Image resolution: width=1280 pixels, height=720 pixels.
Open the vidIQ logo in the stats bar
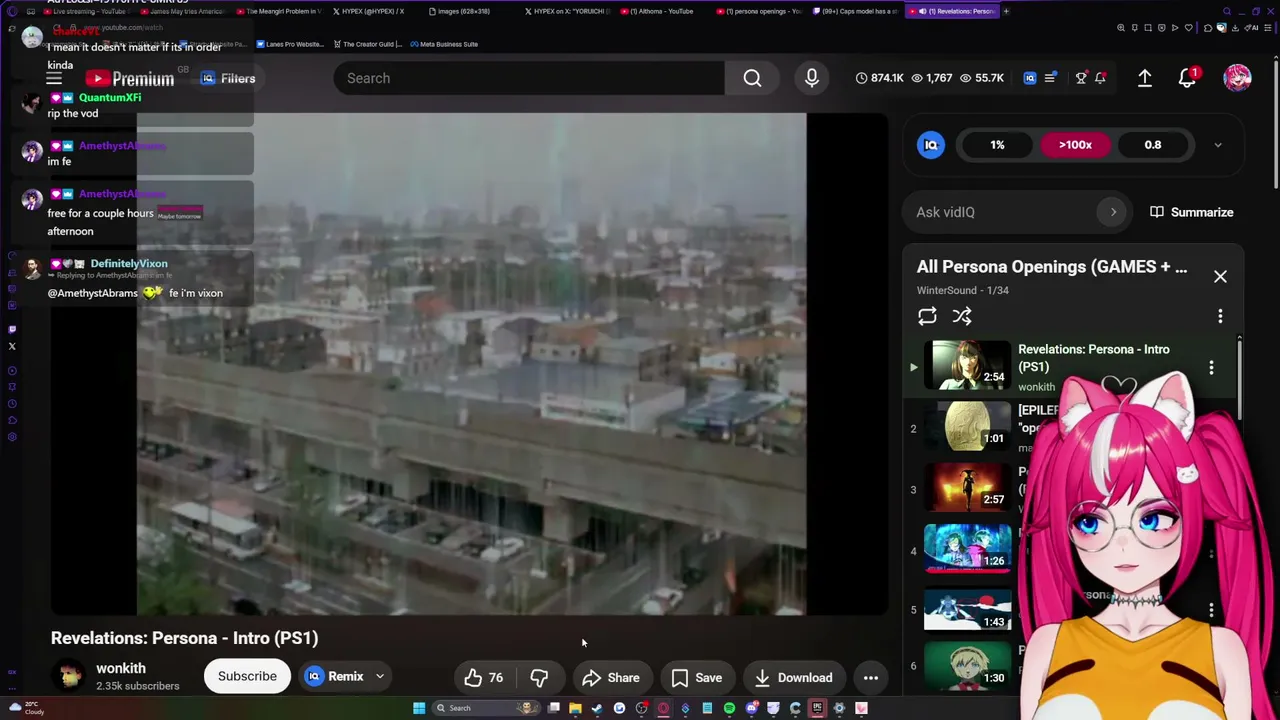[x=1030, y=78]
